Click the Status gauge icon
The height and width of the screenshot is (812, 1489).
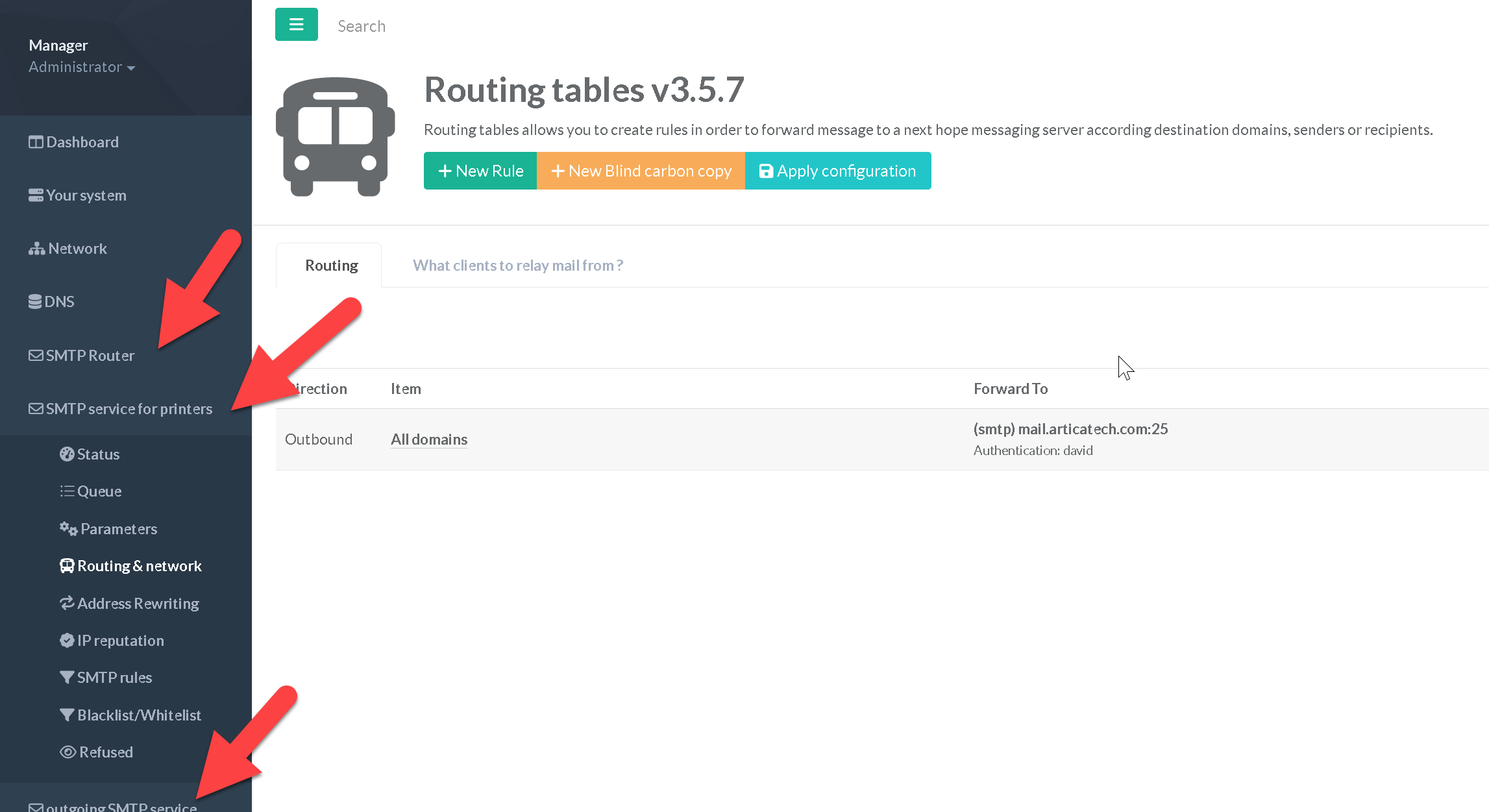(x=67, y=454)
